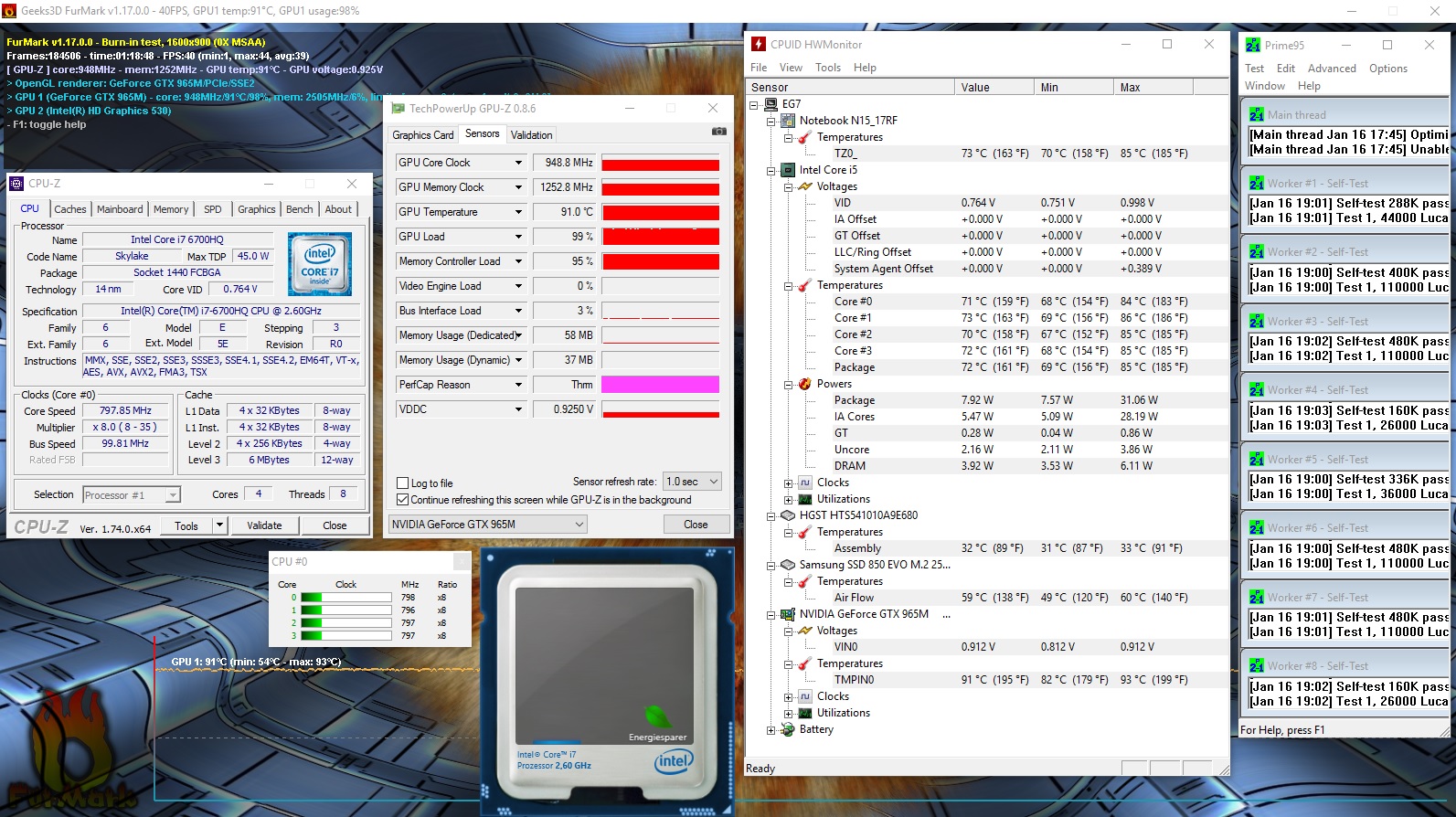Open the Advanced menu in Prime95
Image resolution: width=1456 pixels, height=817 pixels.
coord(1332,69)
